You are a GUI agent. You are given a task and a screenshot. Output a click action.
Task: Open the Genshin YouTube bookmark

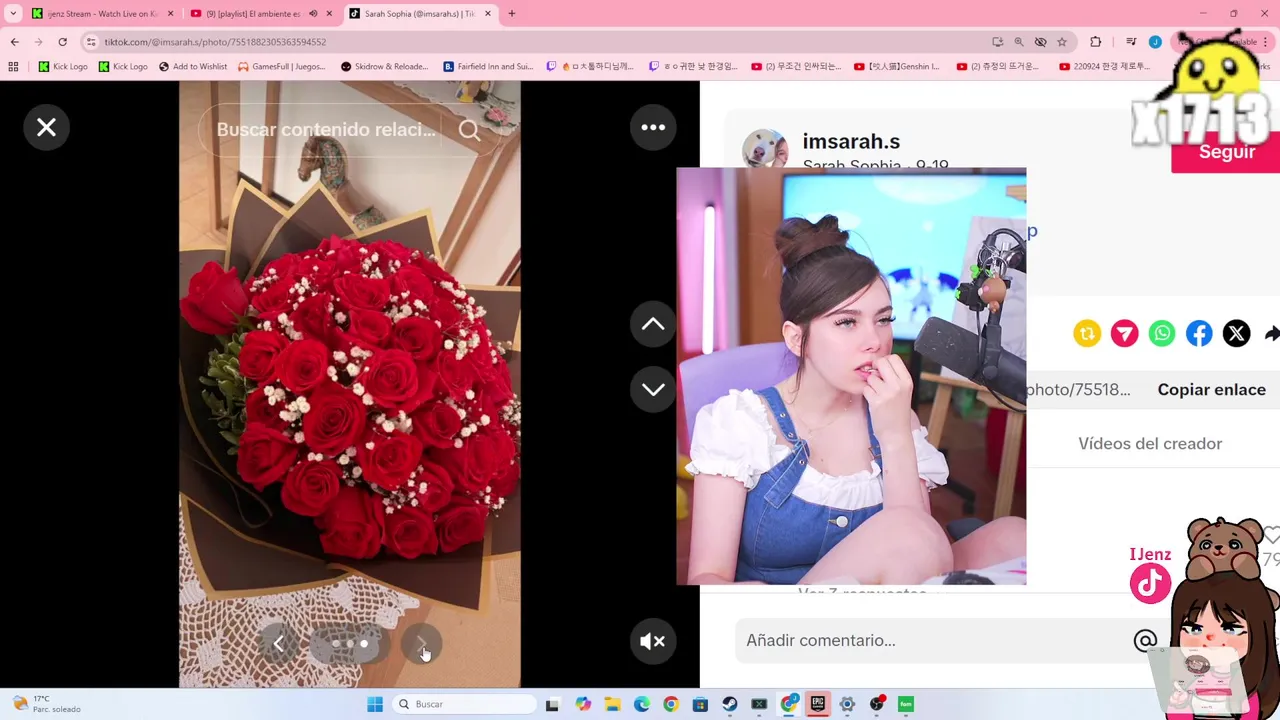(897, 67)
